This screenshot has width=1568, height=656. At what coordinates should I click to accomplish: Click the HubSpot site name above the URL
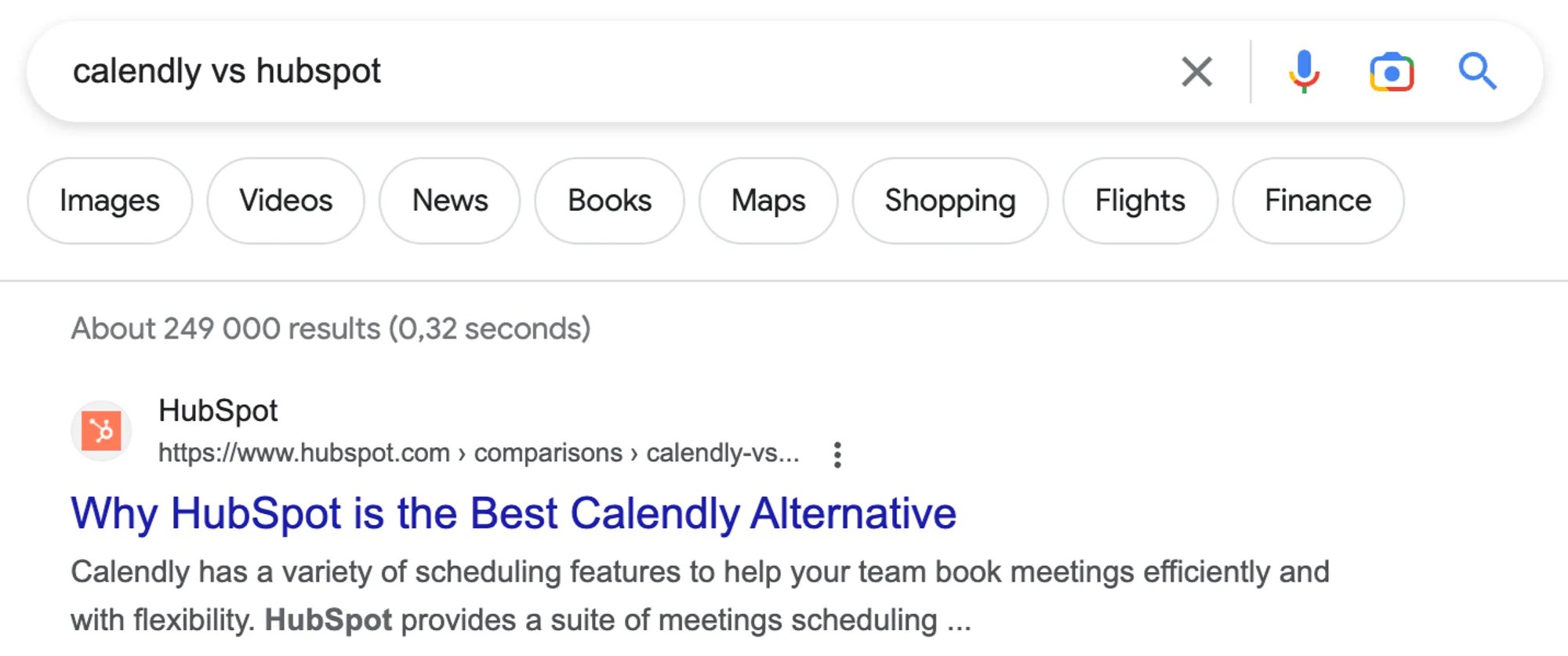click(217, 410)
